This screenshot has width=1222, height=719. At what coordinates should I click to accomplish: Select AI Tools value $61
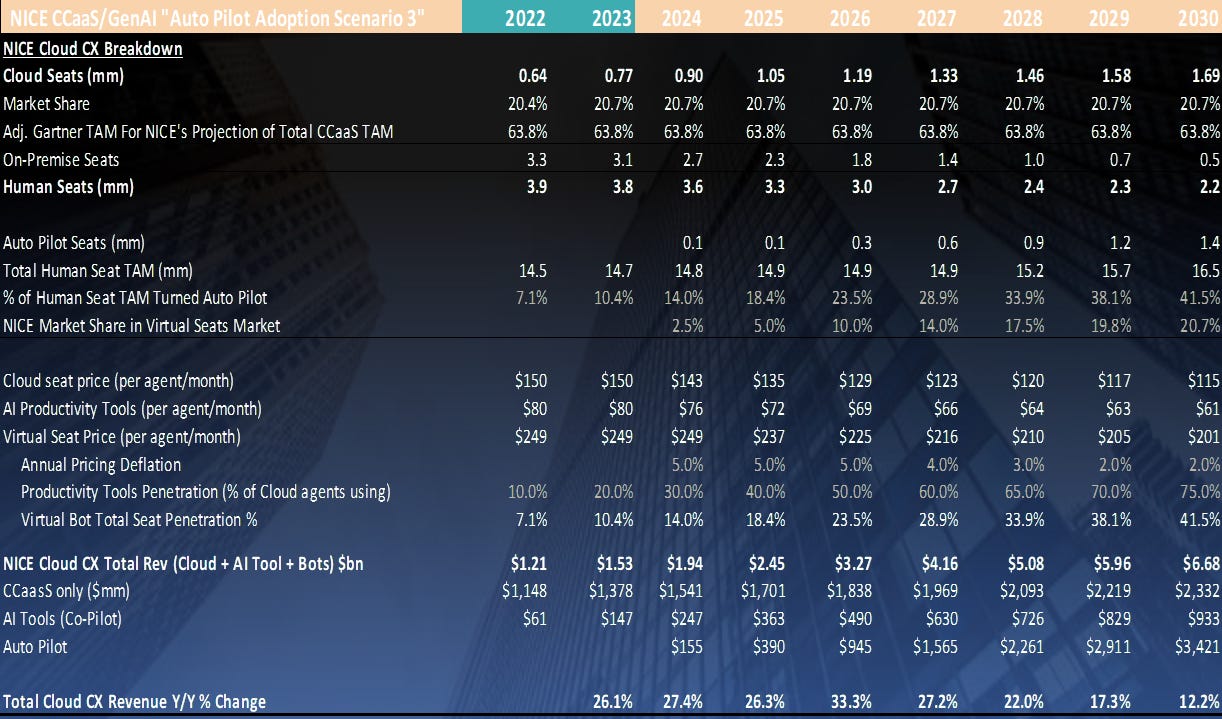[x=534, y=619]
